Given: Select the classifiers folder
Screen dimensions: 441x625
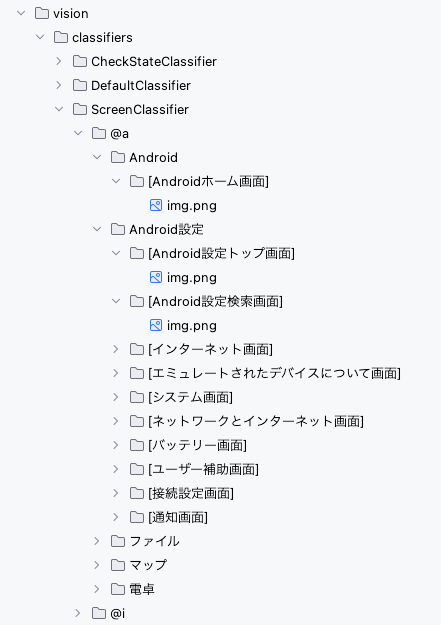Looking at the screenshot, I should pyautogui.click(x=102, y=37).
